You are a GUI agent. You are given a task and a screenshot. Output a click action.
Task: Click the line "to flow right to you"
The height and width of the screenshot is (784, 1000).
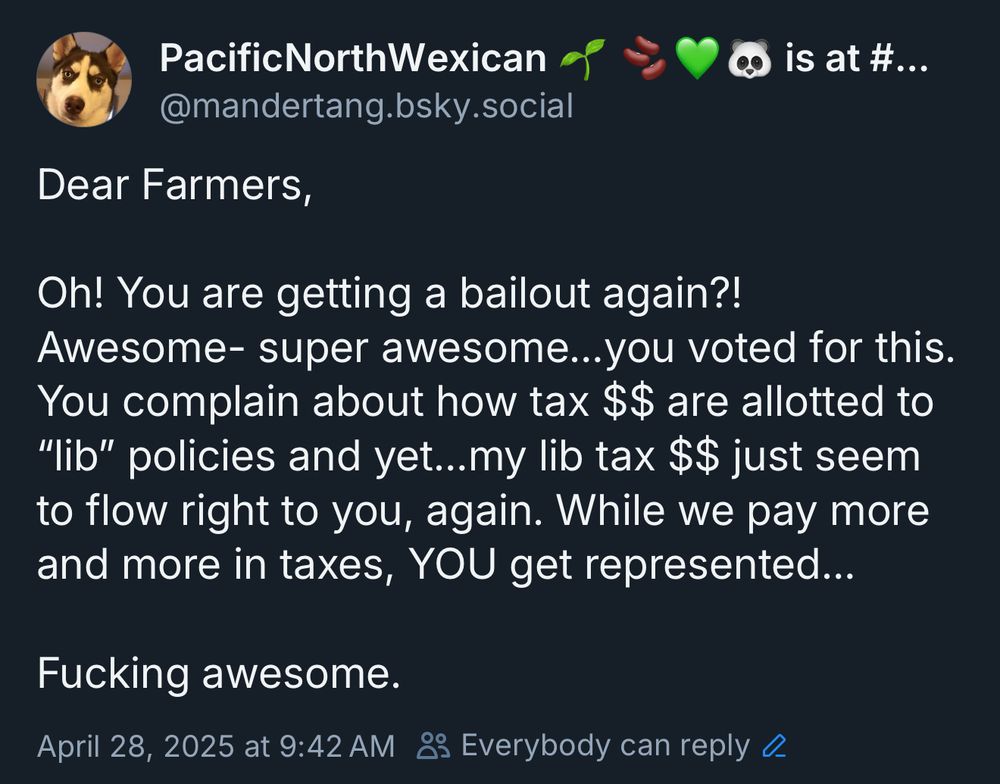483,511
